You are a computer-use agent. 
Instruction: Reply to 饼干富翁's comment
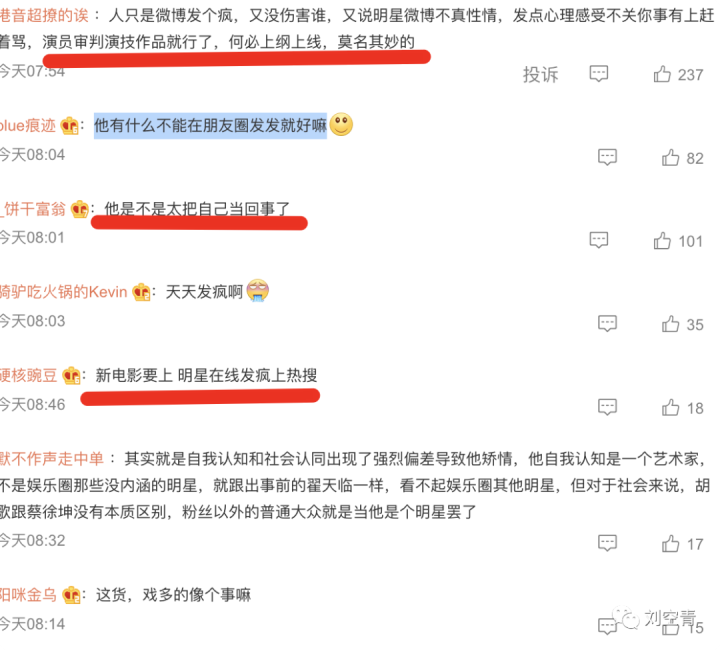pyautogui.click(x=599, y=241)
